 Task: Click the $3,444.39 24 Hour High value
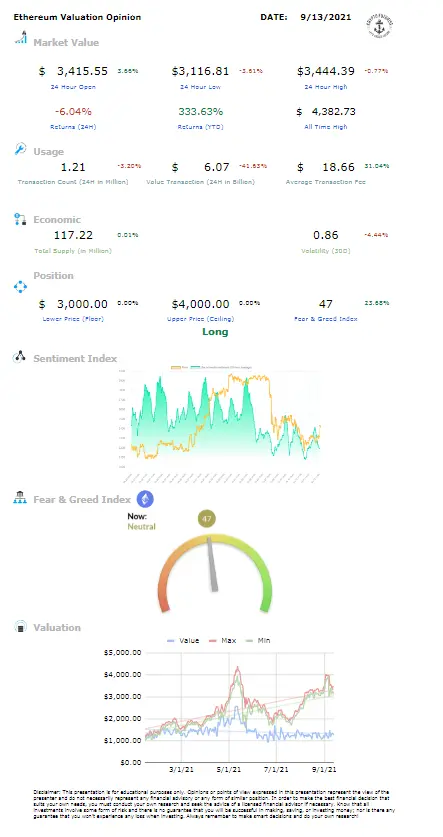tap(326, 71)
